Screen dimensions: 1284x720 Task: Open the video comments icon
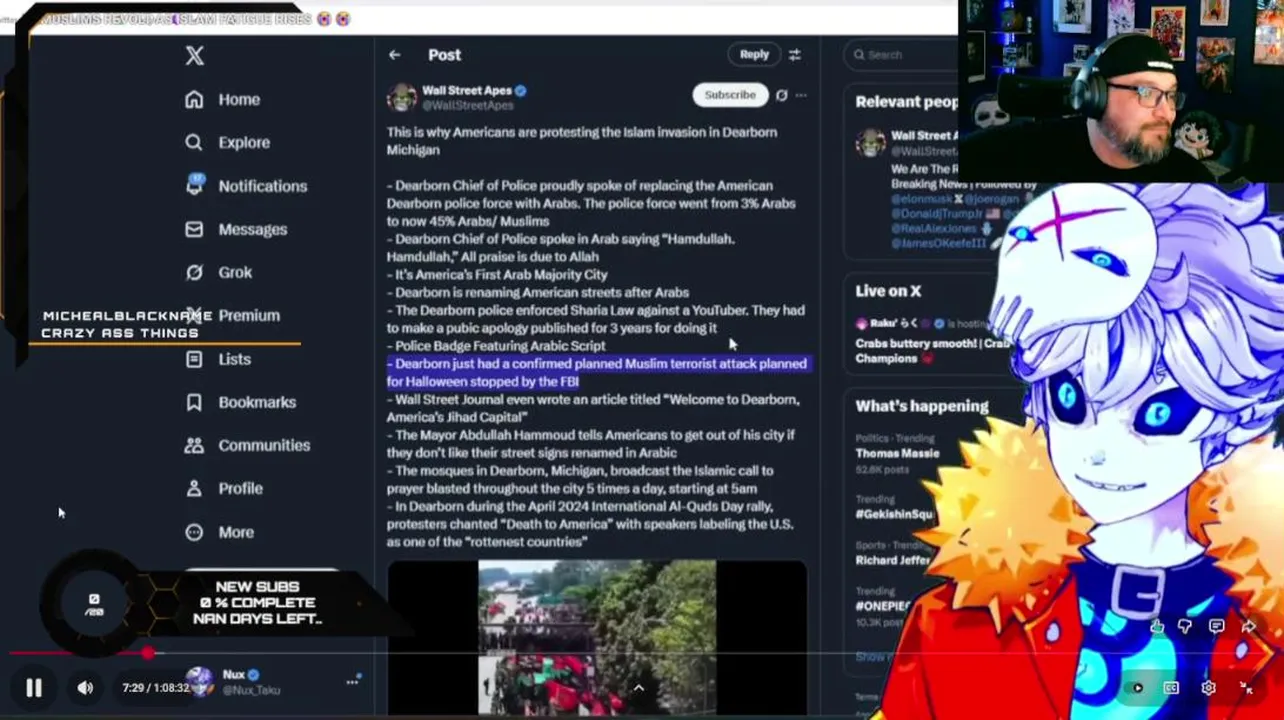coord(1216,626)
